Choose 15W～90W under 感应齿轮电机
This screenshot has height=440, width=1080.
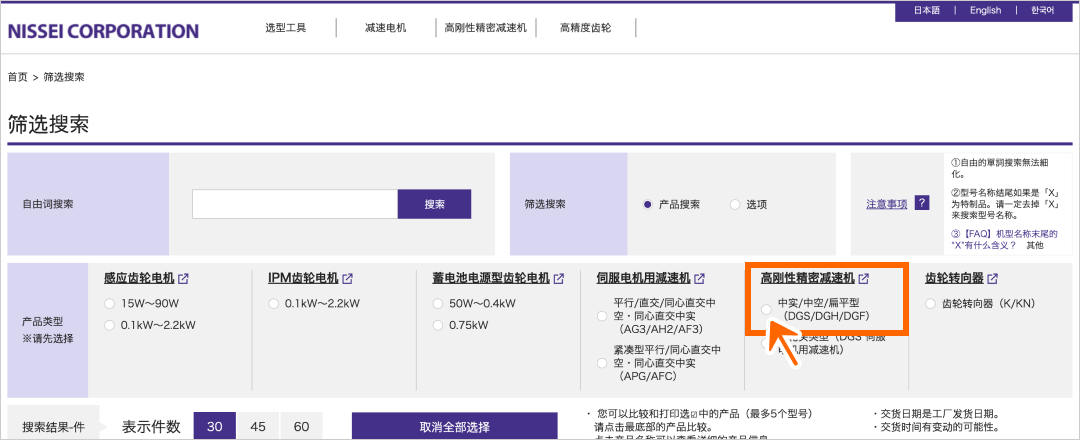[110, 303]
